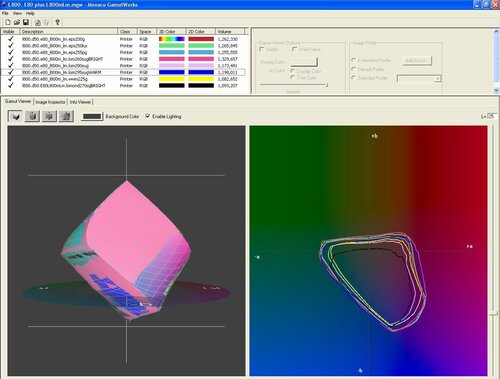
Task: Click the add profile toolbar icon
Action: coord(38,22)
